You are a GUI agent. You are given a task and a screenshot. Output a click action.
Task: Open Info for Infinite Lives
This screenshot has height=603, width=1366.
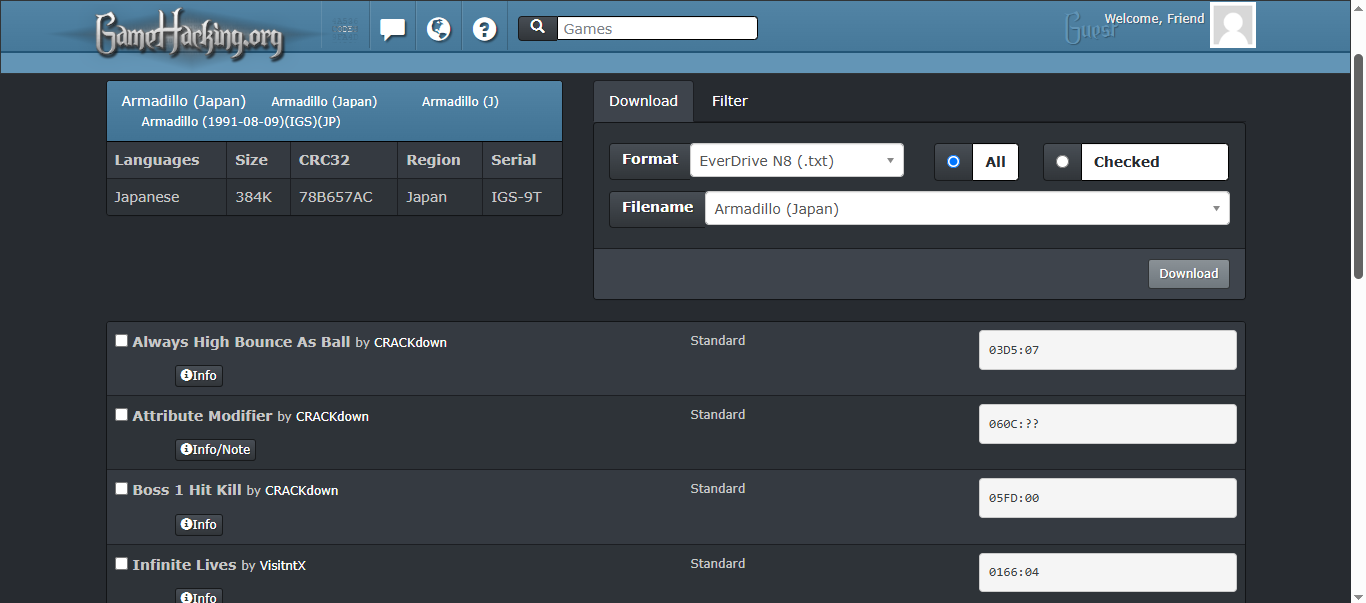199,596
